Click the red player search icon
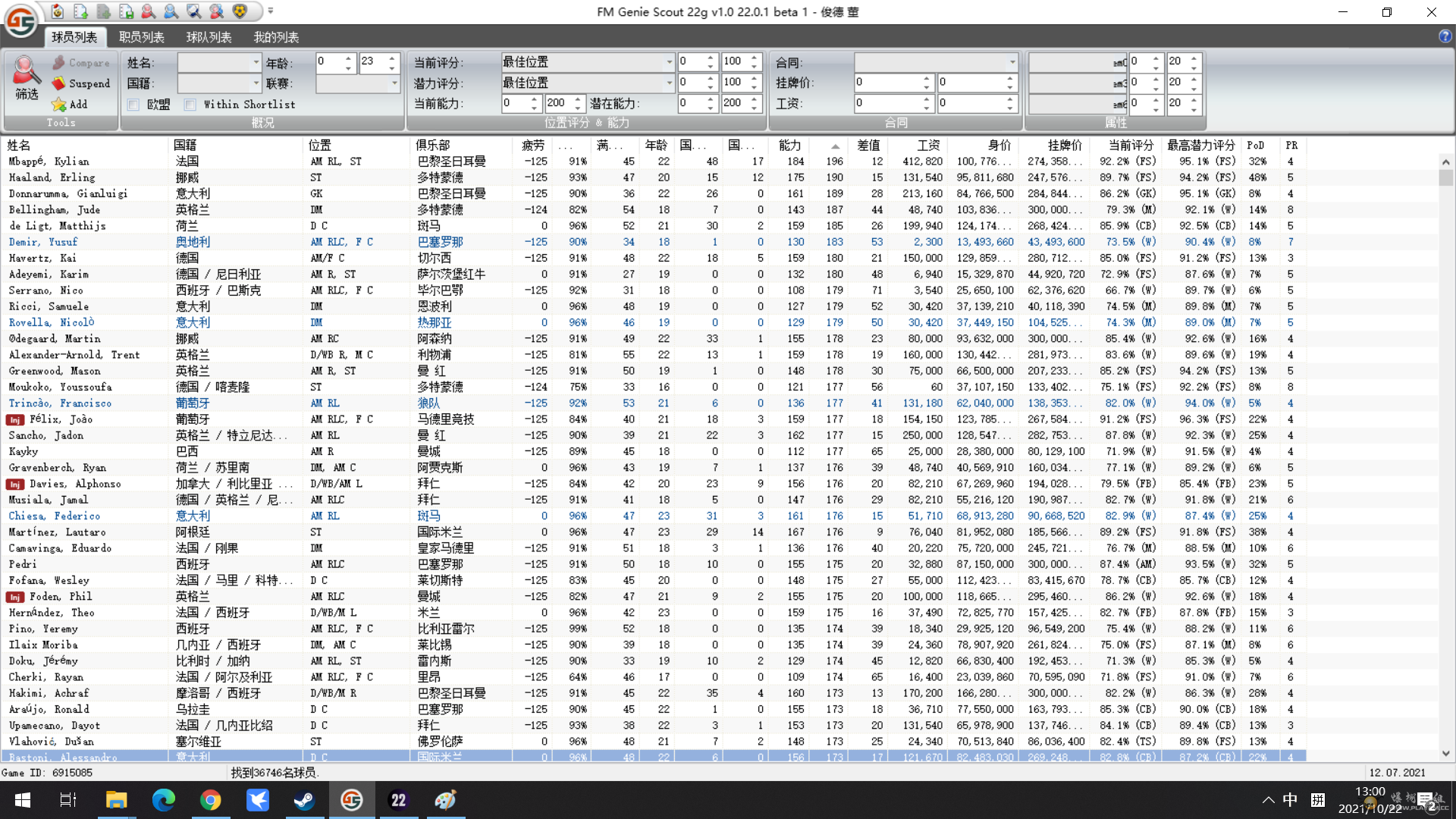Viewport: 1456px width, 819px height. [x=149, y=11]
